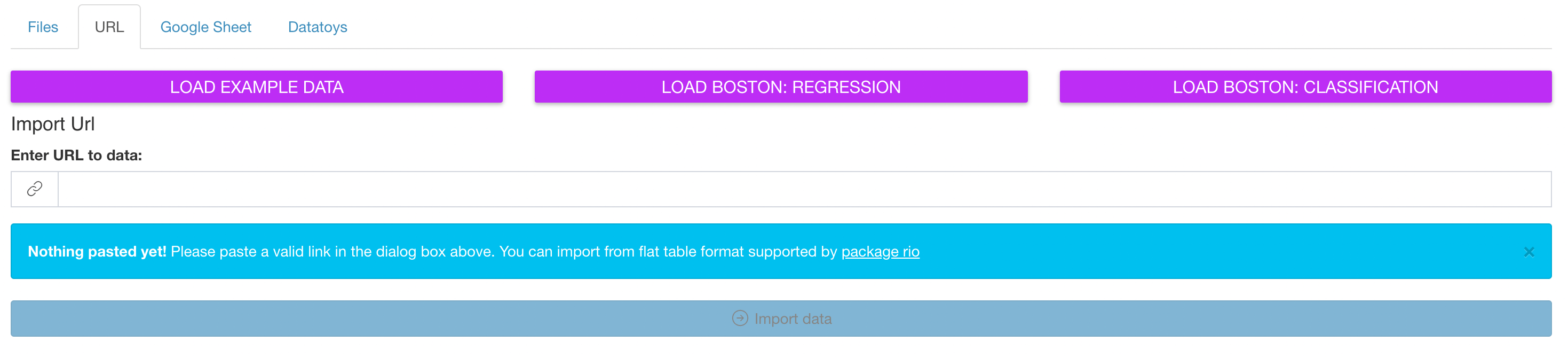Image resolution: width=1568 pixels, height=357 pixels.
Task: Load Boston classification dataset
Action: click(x=1305, y=87)
